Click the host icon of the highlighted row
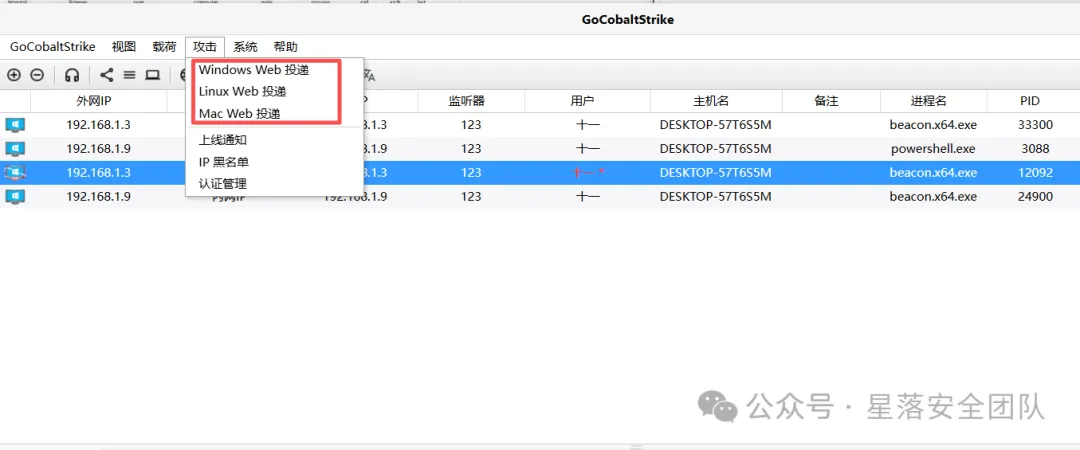The height and width of the screenshot is (450, 1080). [x=15, y=173]
